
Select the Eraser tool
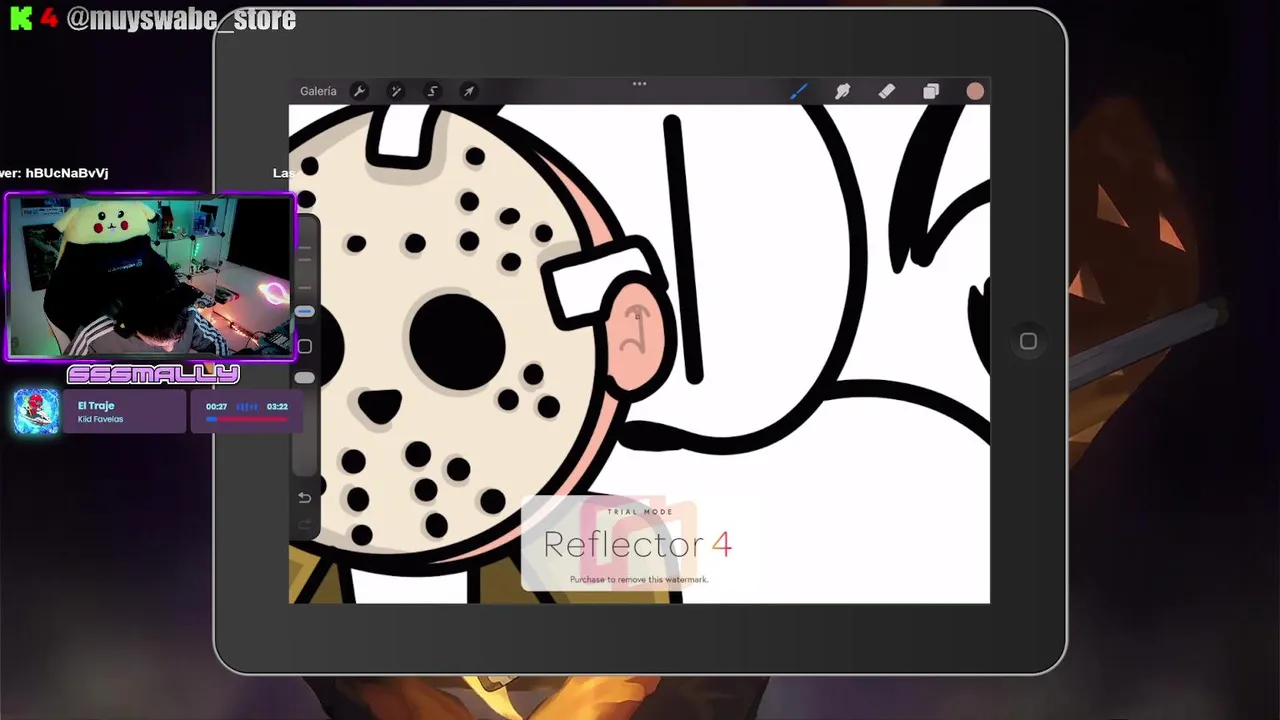pos(887,91)
